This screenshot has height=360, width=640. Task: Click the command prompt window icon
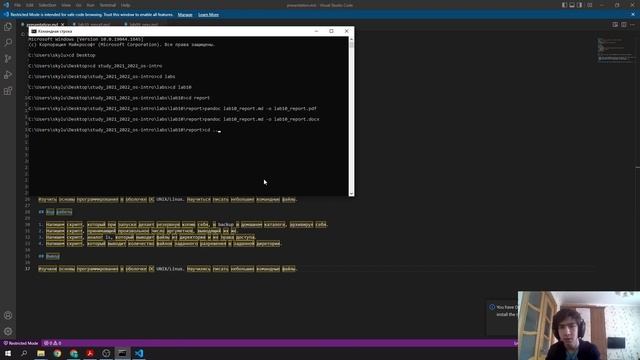tap(34, 31)
